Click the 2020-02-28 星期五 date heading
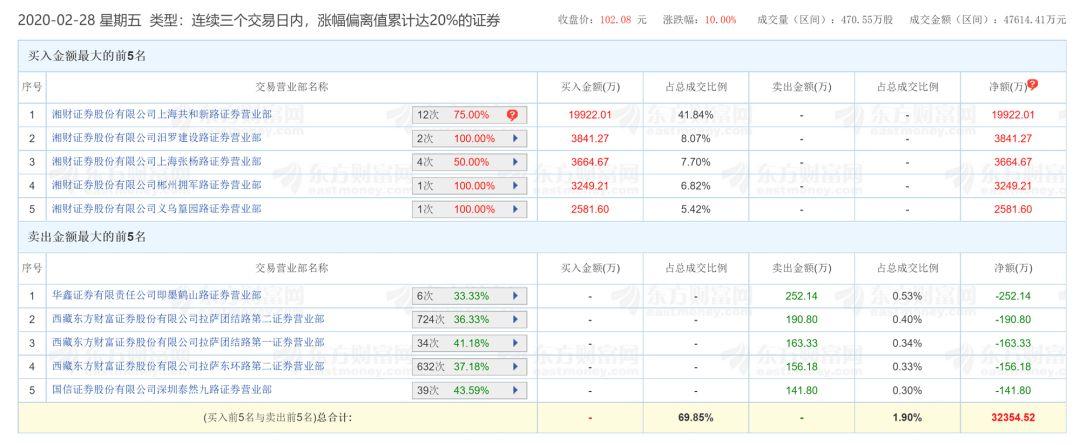The image size is (1080, 445). (79, 21)
